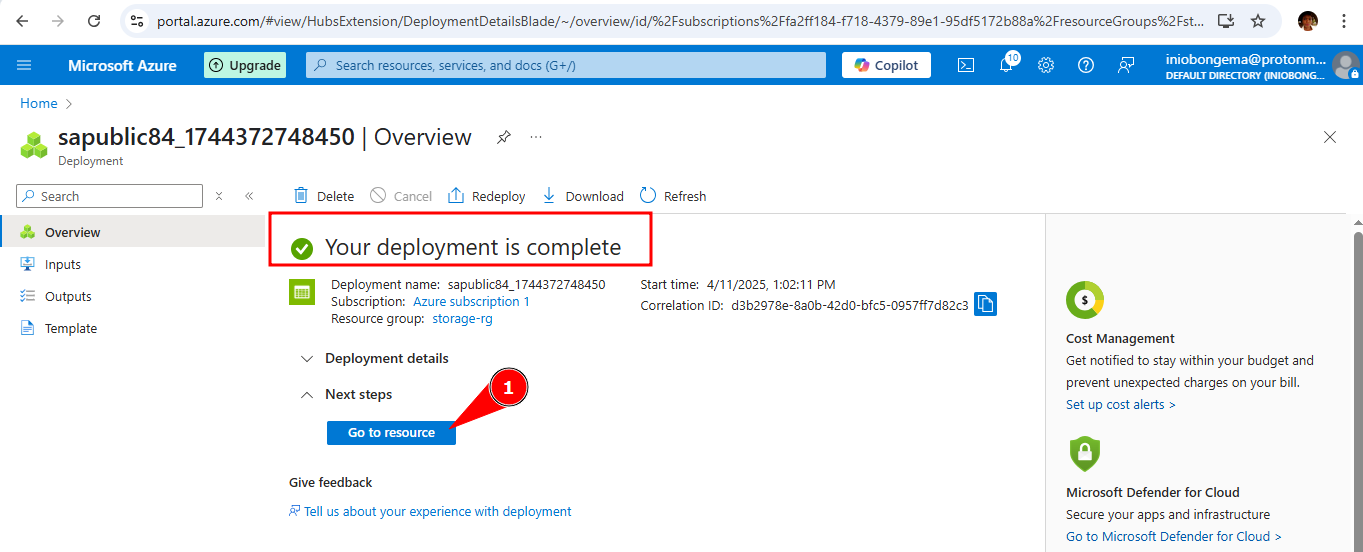Focus the global search resources field
1363x552 pixels.
[x=566, y=65]
